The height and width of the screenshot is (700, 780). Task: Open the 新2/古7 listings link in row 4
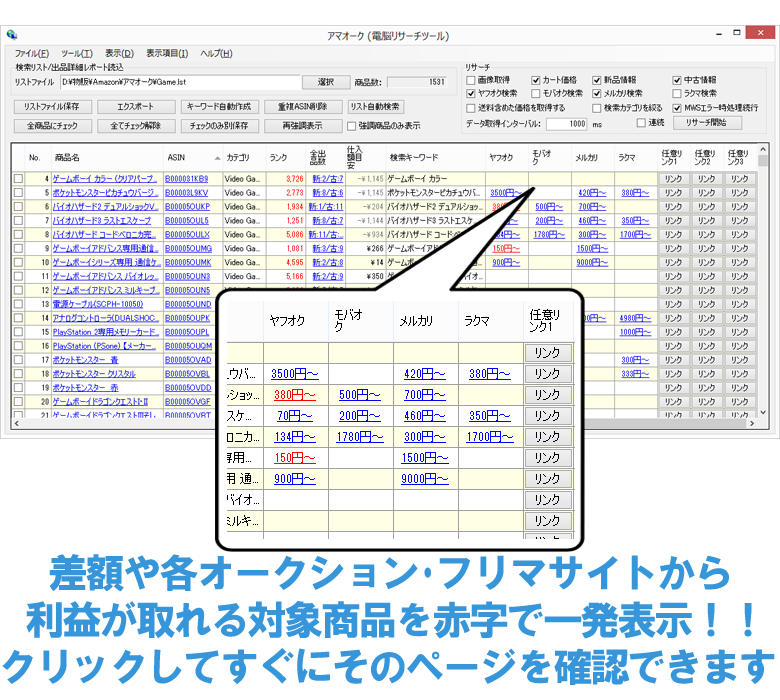327,179
